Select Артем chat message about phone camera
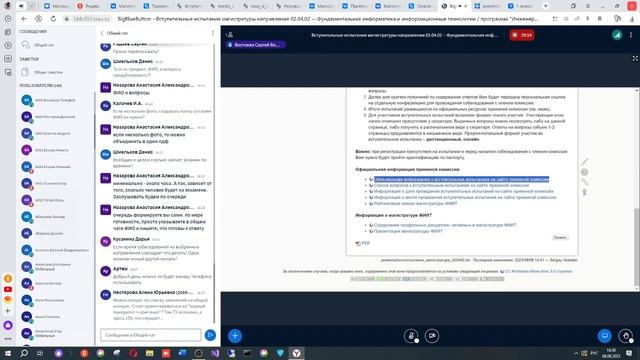 coord(156,276)
